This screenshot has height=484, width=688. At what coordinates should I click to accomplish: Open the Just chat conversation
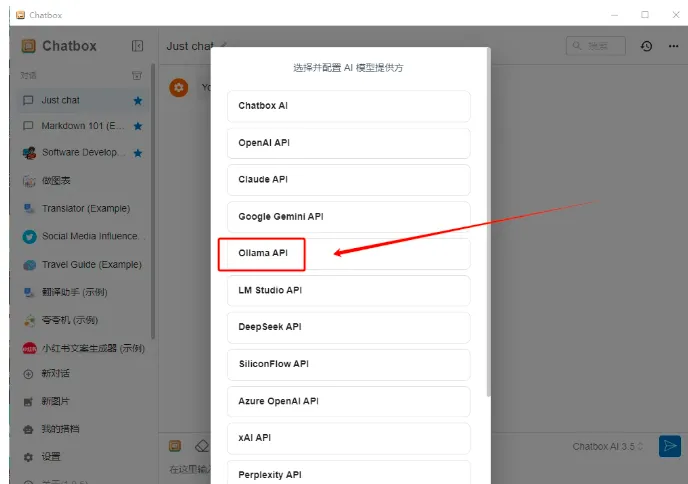click(83, 100)
